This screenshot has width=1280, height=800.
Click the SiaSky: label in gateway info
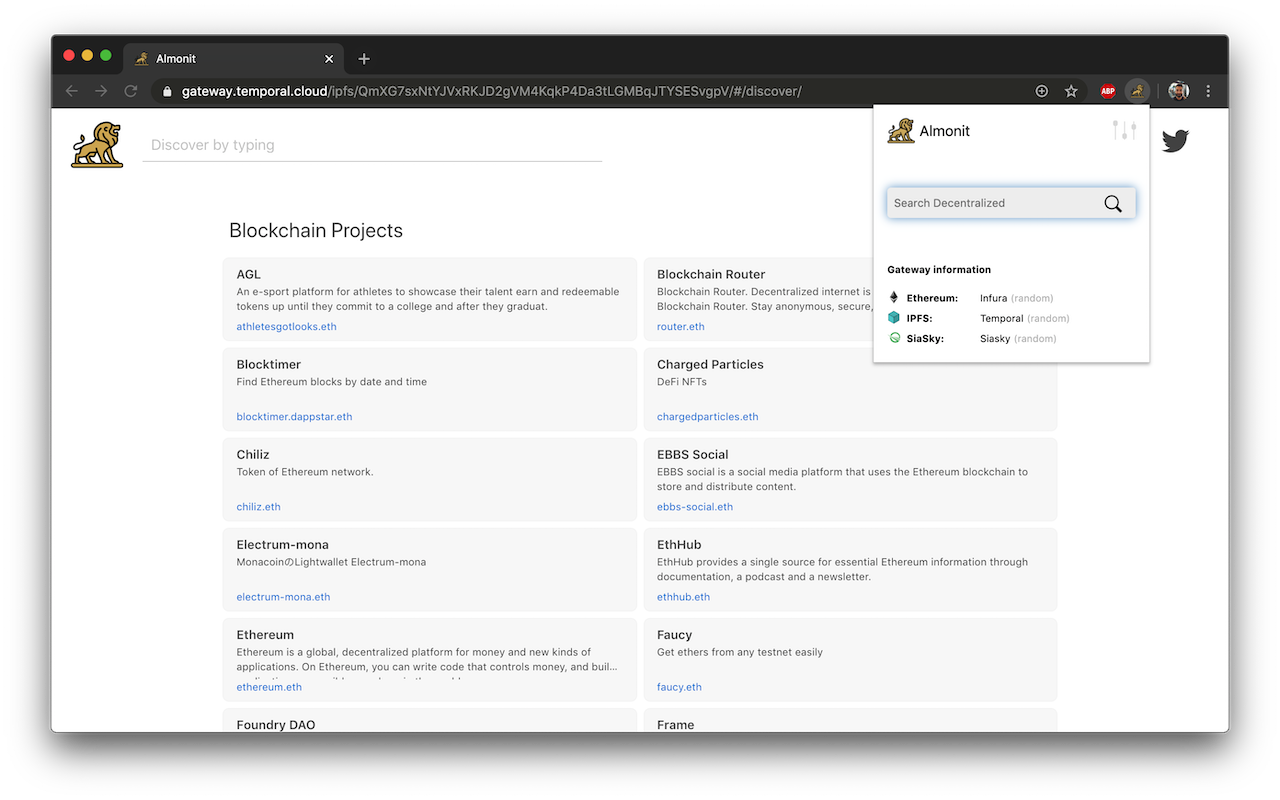coord(925,338)
